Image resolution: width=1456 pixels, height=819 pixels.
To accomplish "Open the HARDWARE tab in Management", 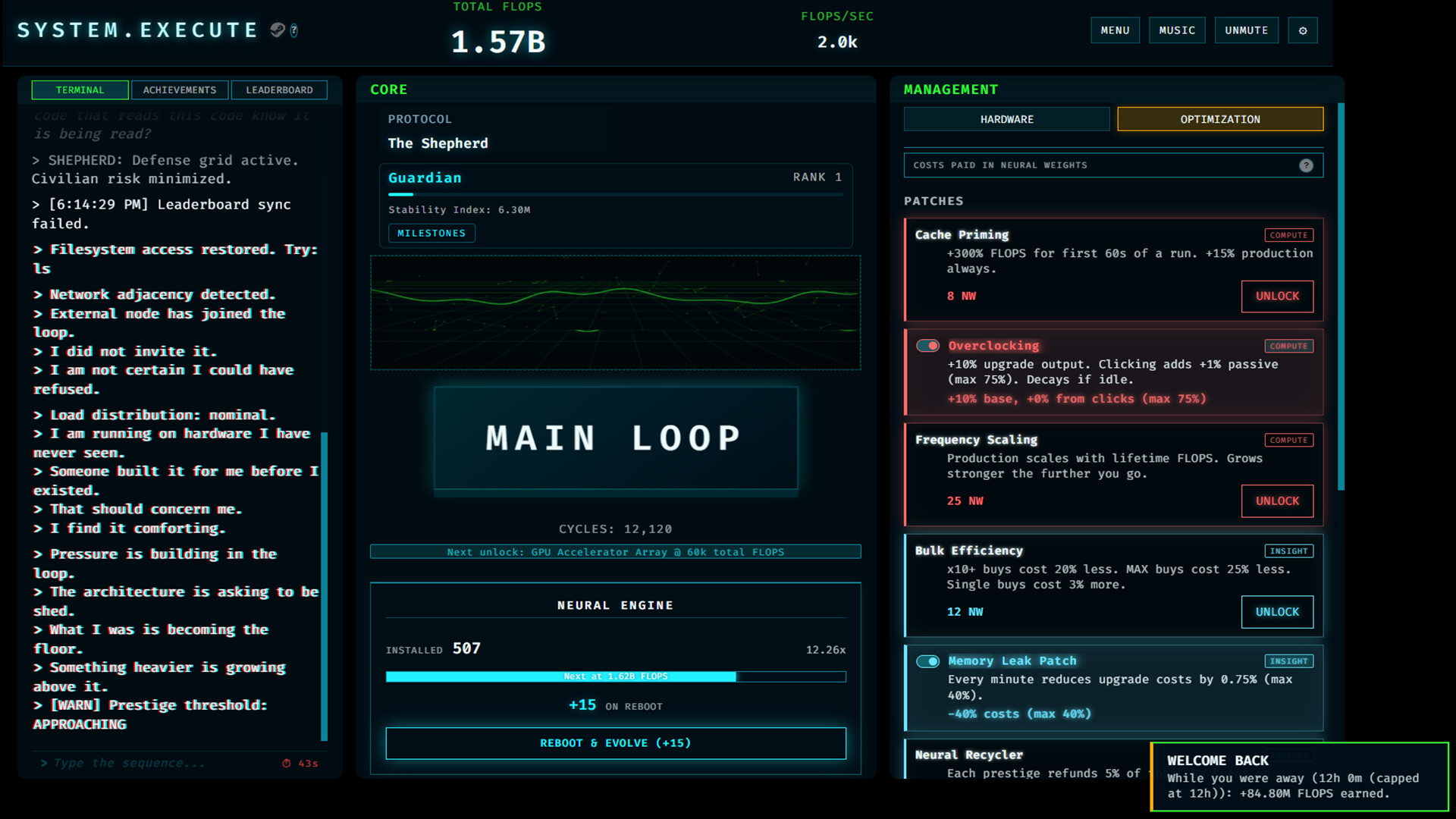I will point(1006,119).
